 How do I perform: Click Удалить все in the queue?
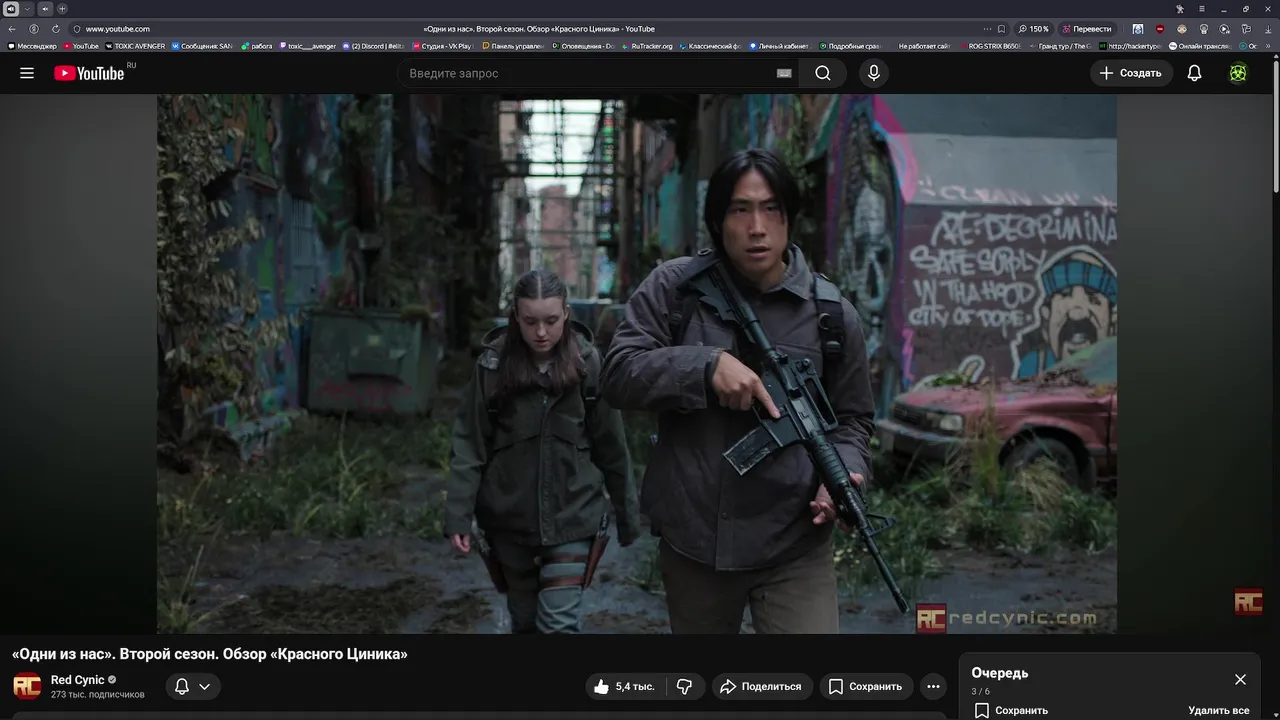pyautogui.click(x=1218, y=710)
